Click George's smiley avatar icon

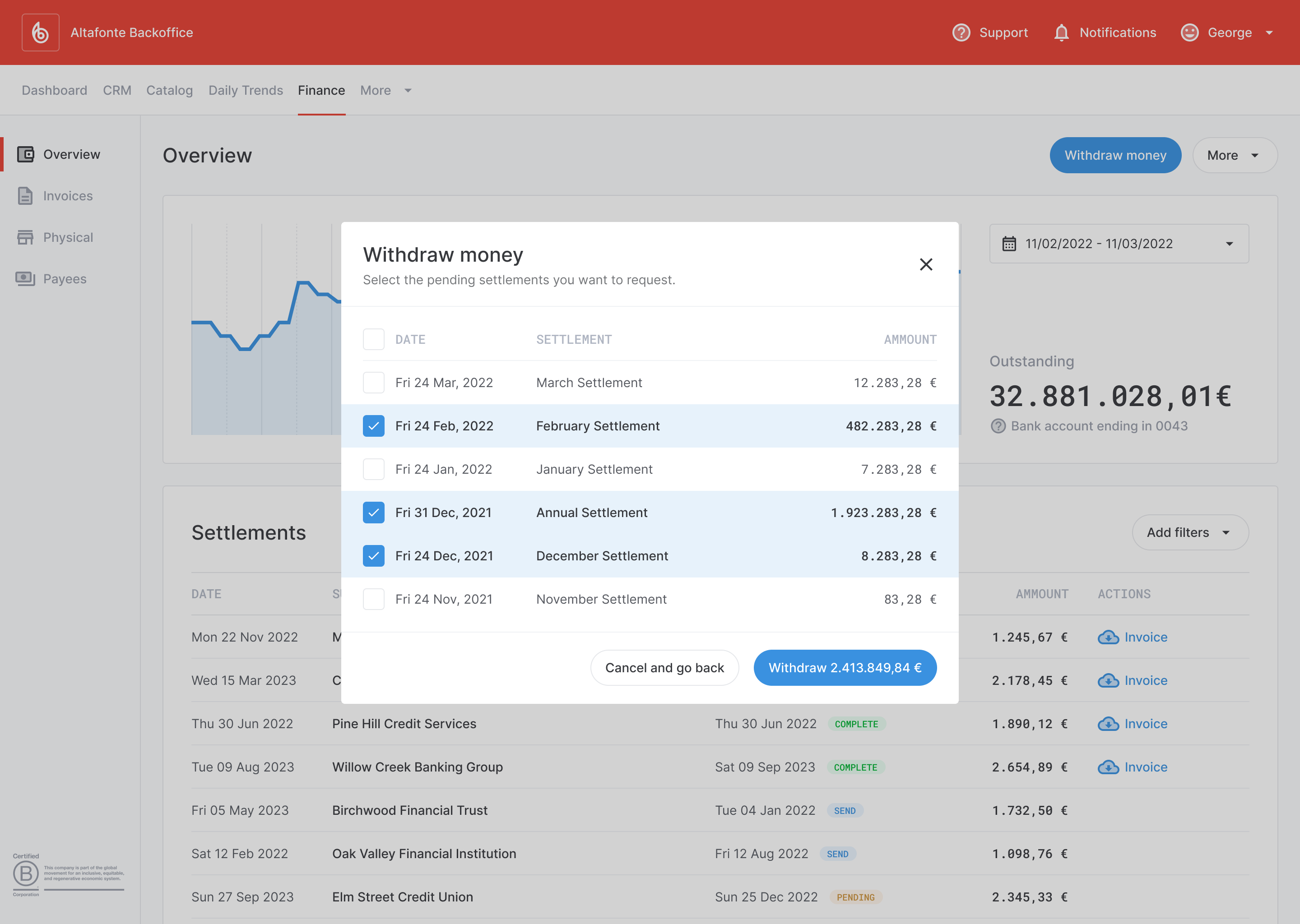(1189, 32)
